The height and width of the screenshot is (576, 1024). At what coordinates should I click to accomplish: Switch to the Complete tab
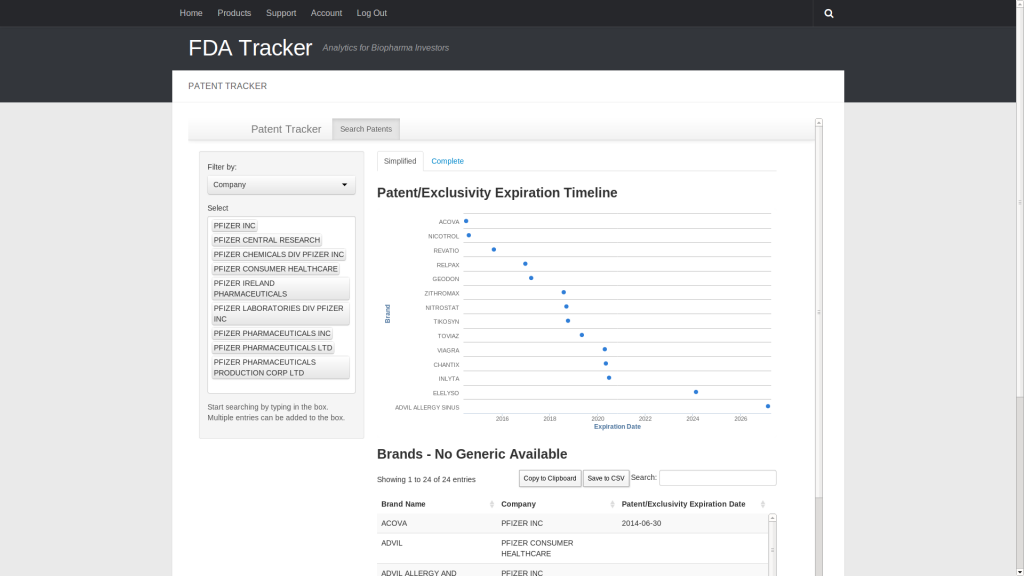[447, 161]
